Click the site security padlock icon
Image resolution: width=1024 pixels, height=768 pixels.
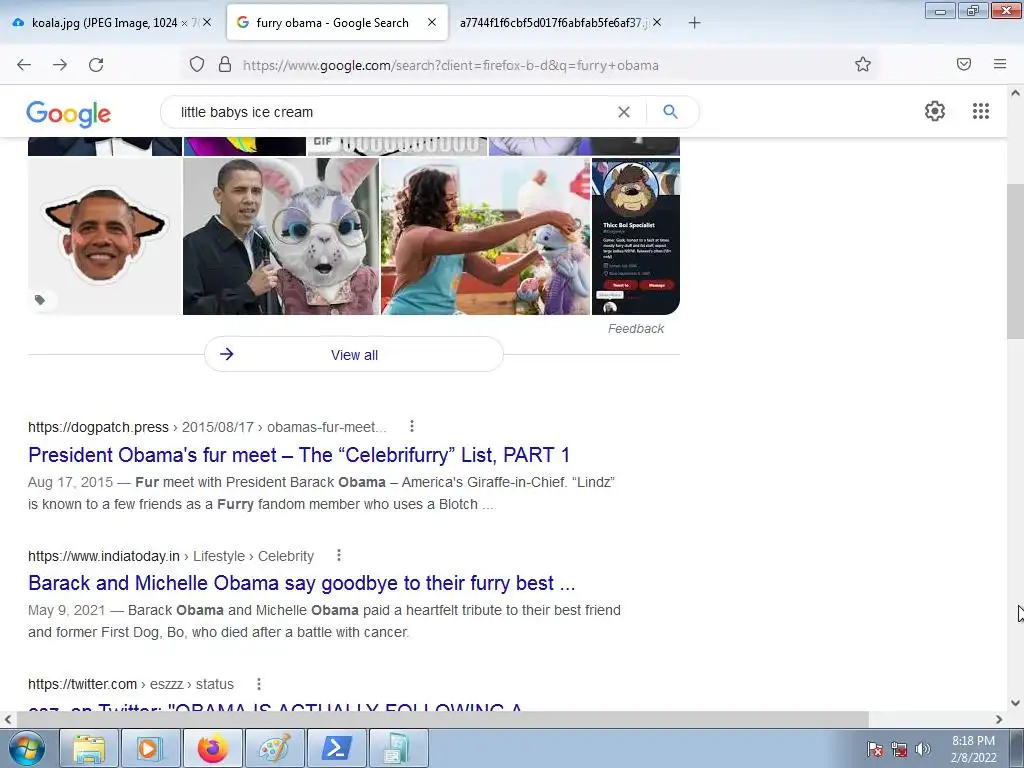(225, 64)
